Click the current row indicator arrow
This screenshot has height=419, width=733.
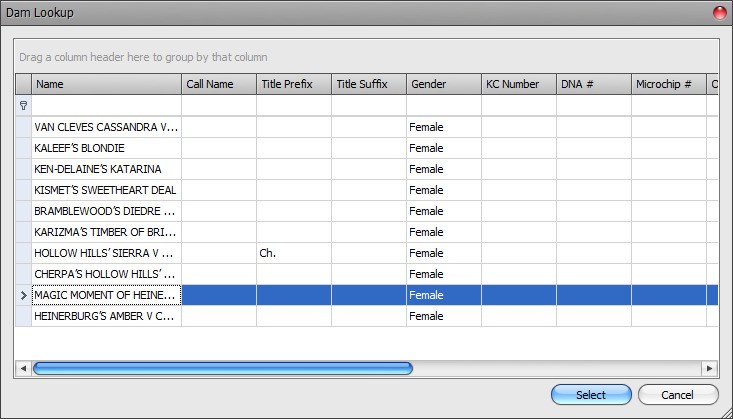[23, 295]
